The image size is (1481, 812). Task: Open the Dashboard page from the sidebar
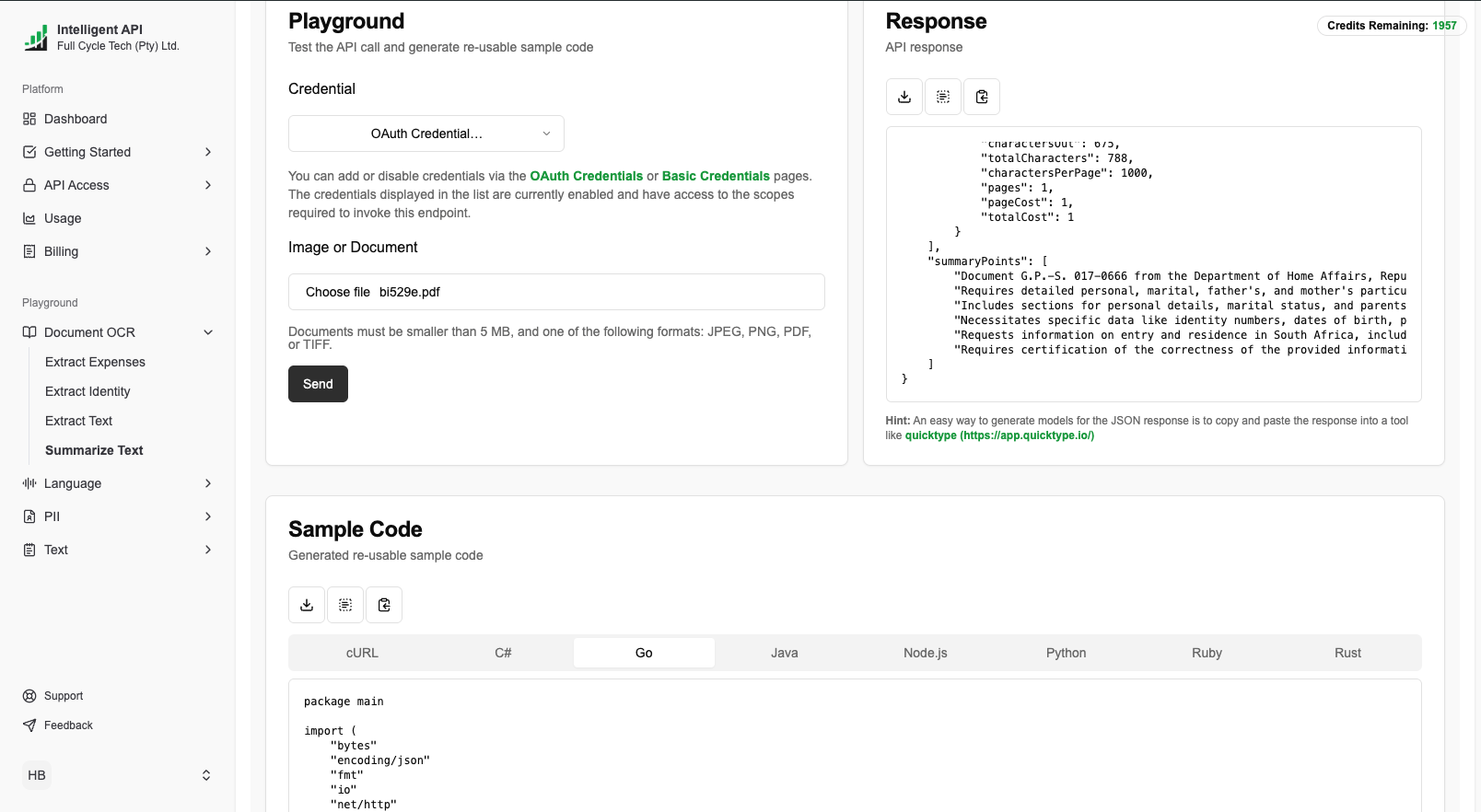click(x=76, y=119)
